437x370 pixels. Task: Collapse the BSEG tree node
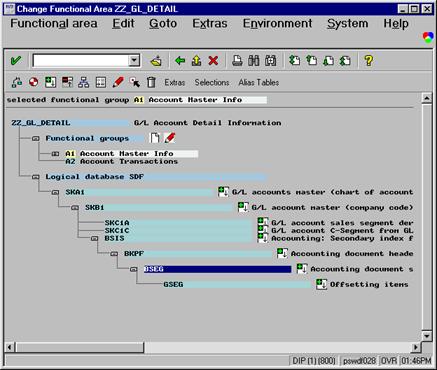(x=134, y=269)
